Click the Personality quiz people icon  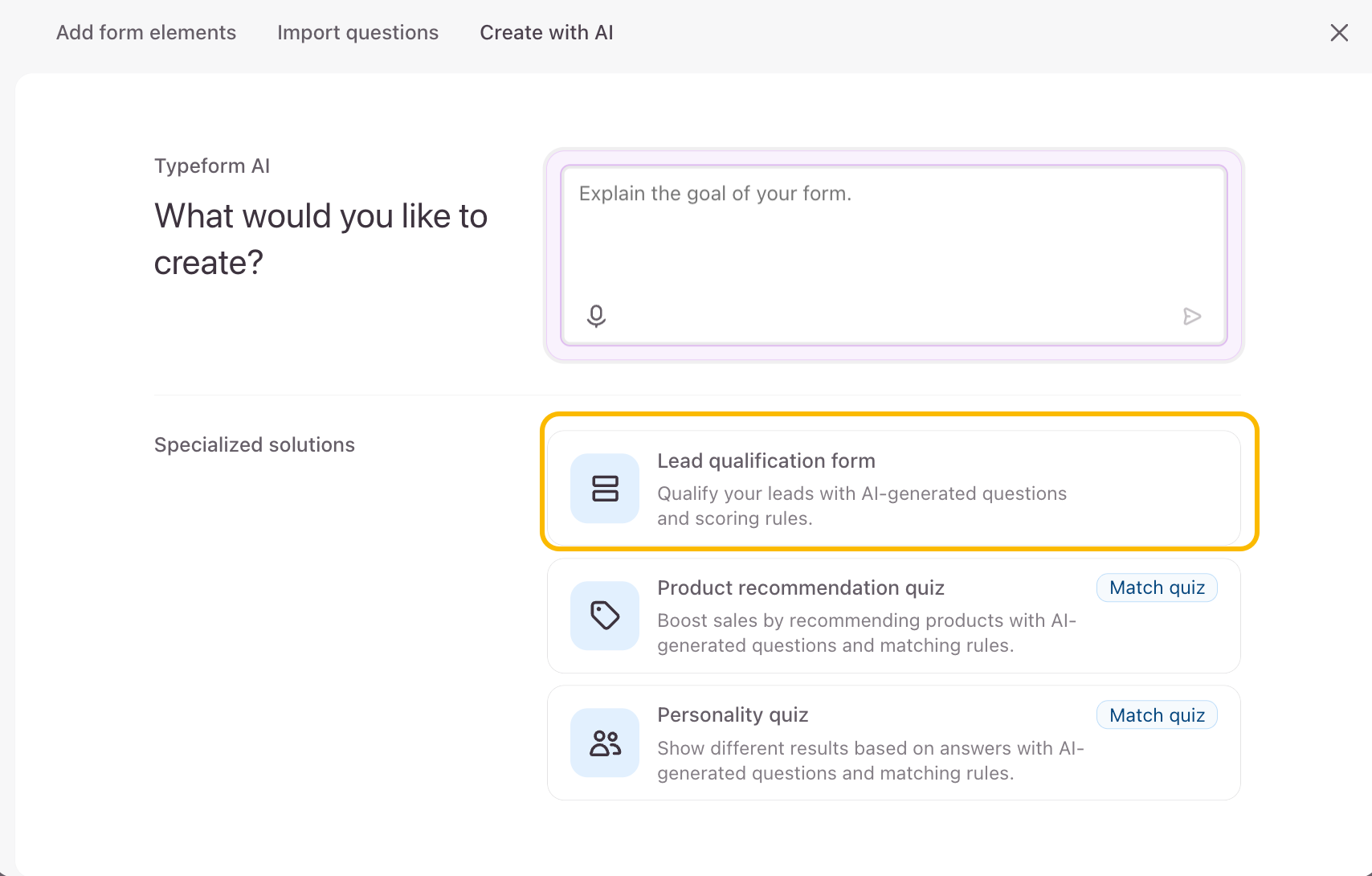[x=605, y=743]
